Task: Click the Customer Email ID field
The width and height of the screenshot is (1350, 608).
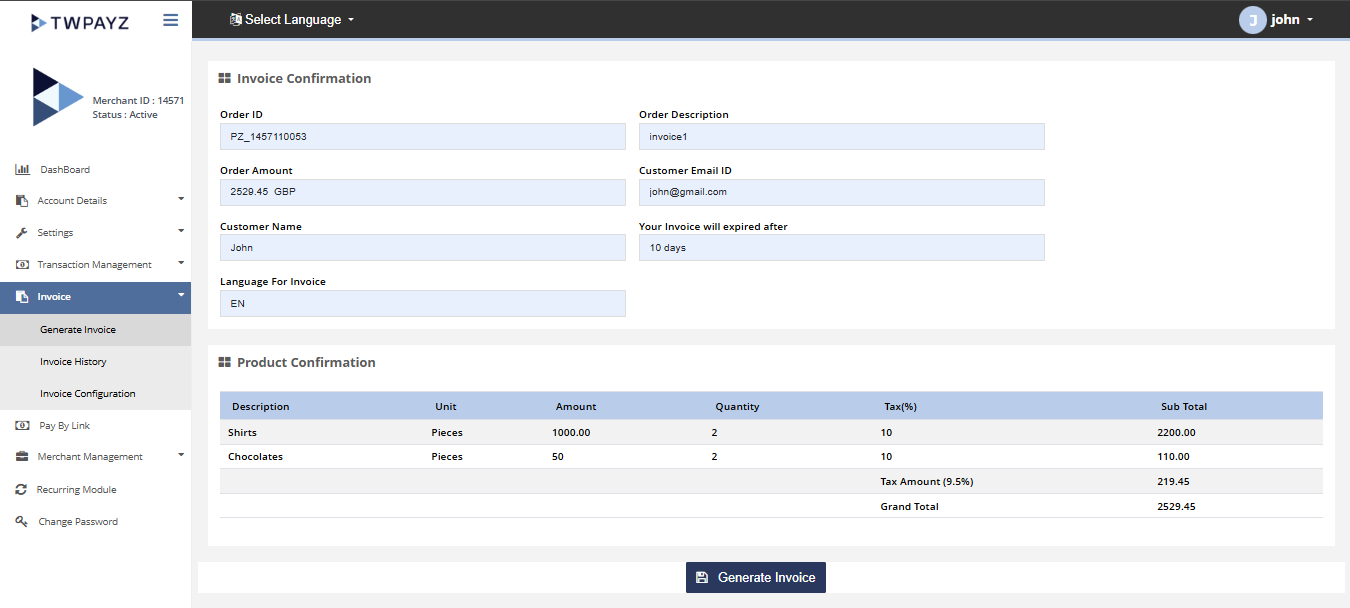Action: pos(841,192)
